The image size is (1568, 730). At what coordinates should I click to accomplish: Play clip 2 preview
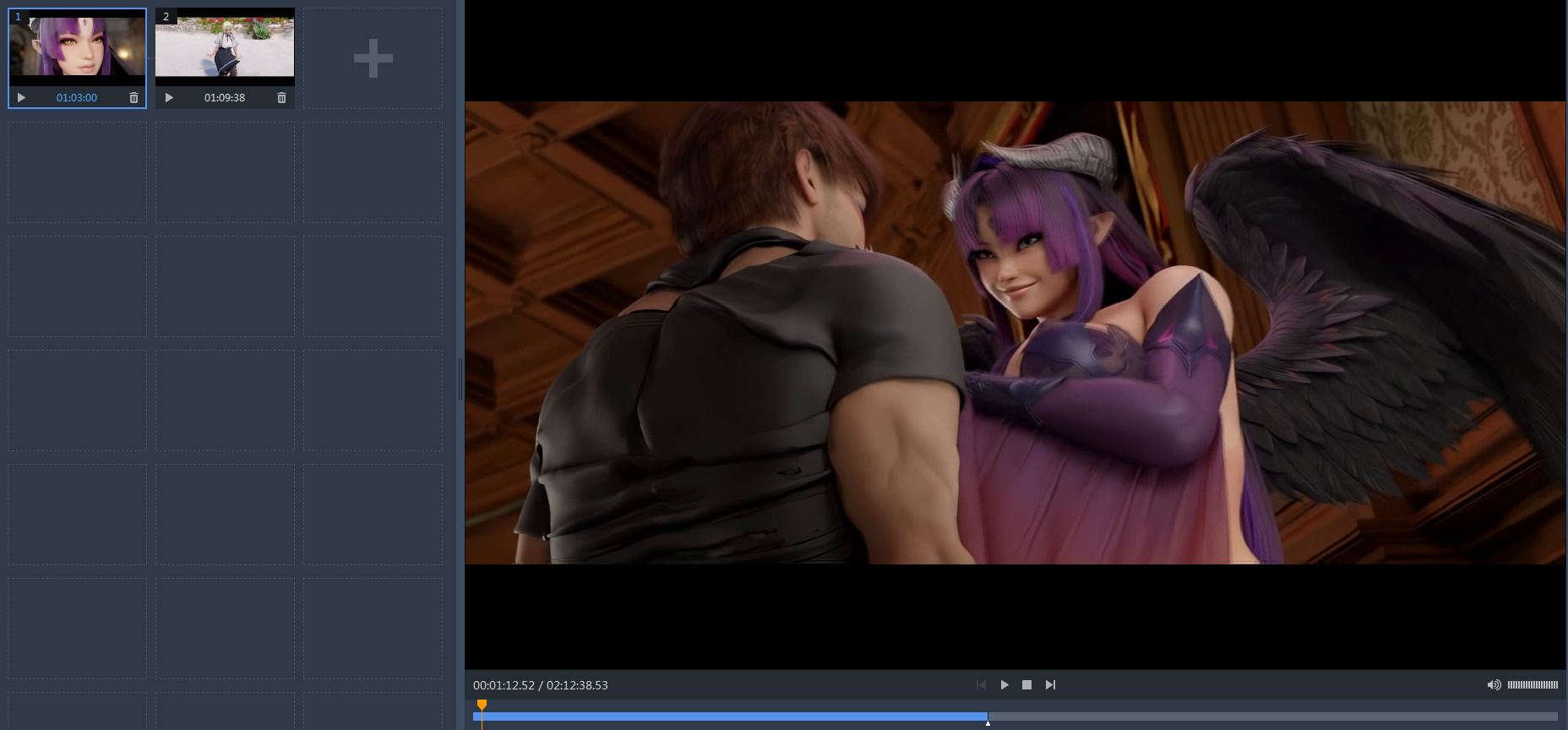click(x=169, y=98)
